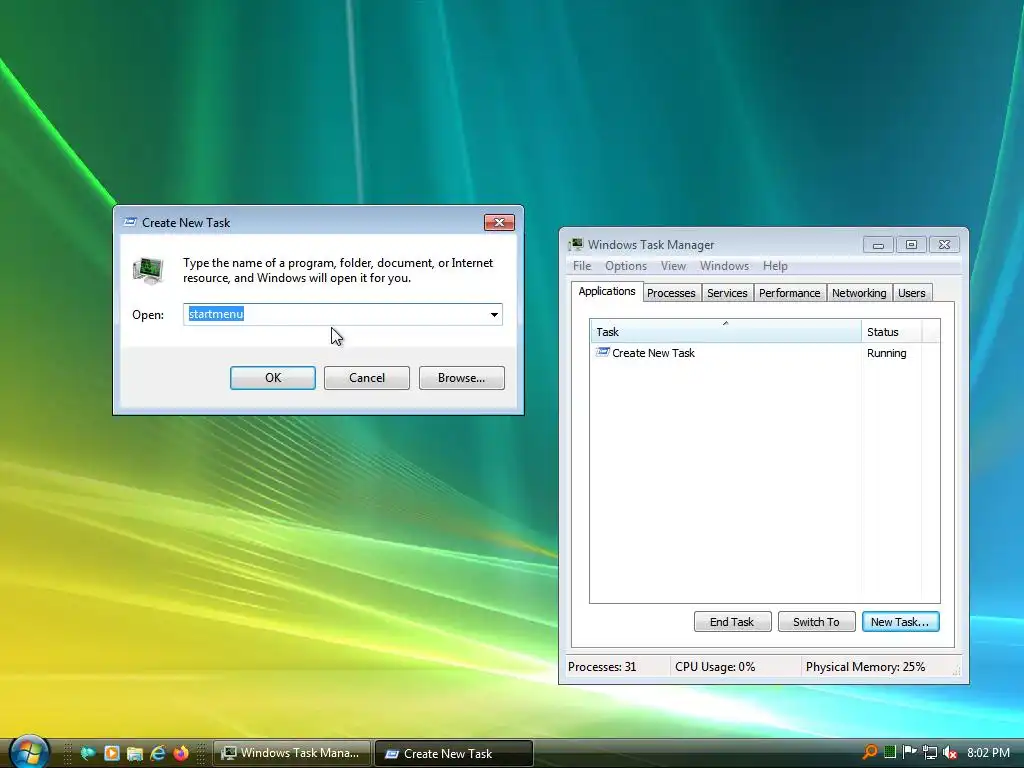The height and width of the screenshot is (768, 1024).
Task: Open the Help menu in Task Manager
Action: tap(775, 266)
